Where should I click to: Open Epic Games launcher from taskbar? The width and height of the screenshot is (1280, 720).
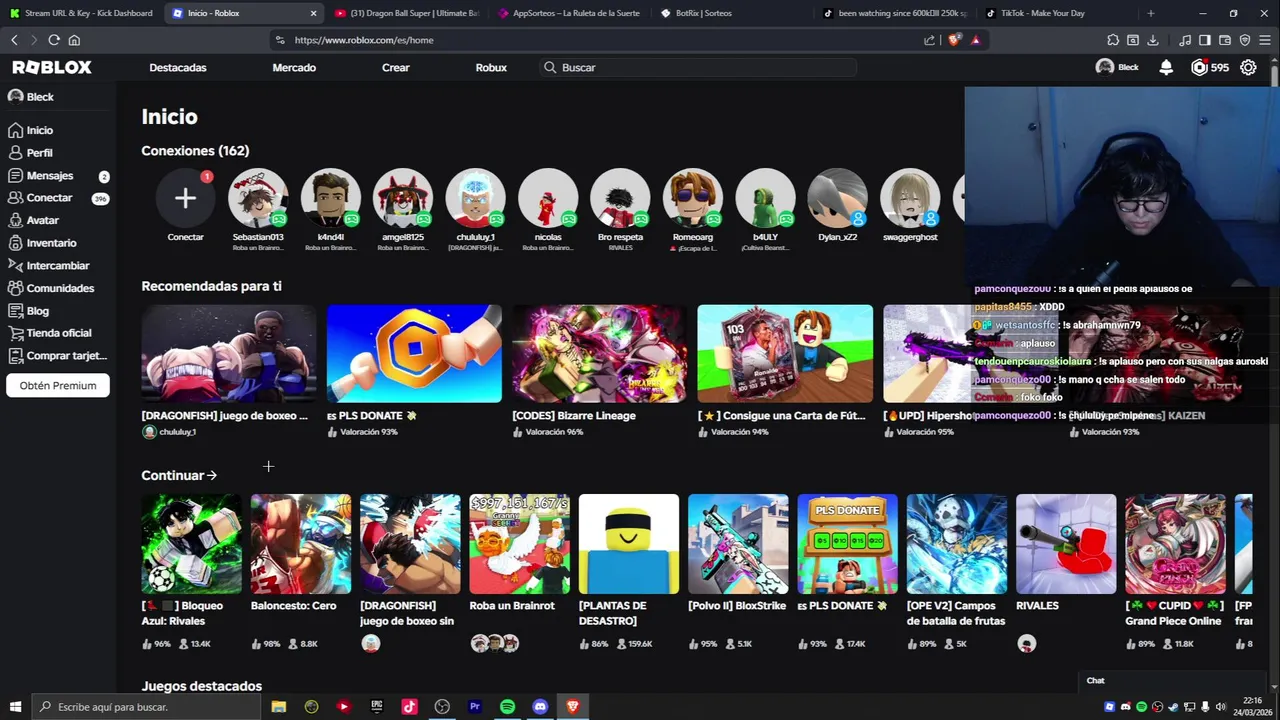pos(377,707)
